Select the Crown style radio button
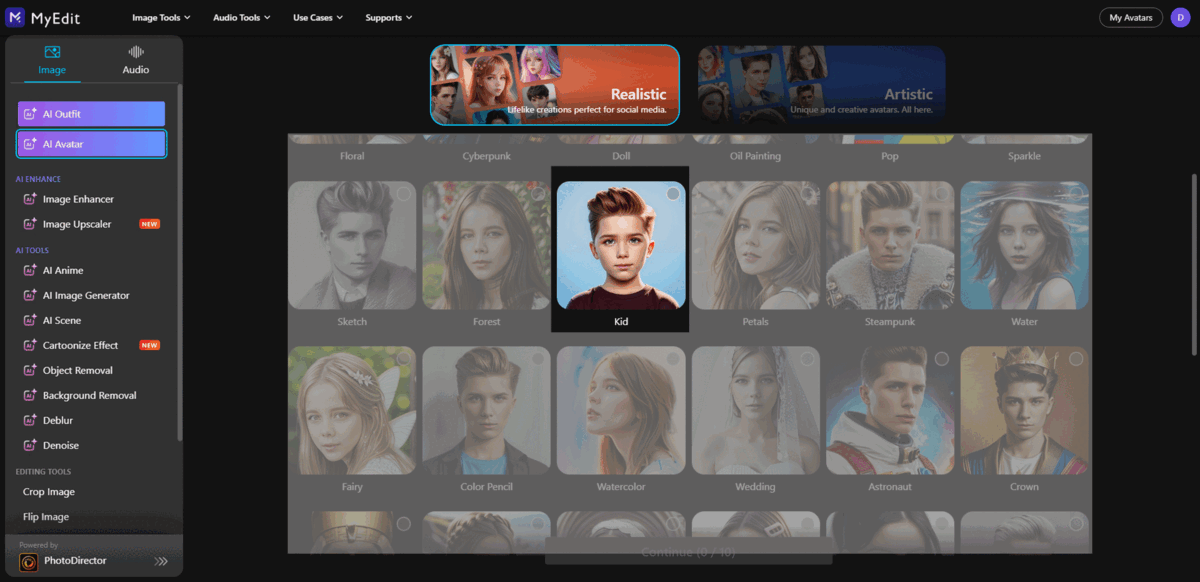1200x582 pixels. [1076, 359]
